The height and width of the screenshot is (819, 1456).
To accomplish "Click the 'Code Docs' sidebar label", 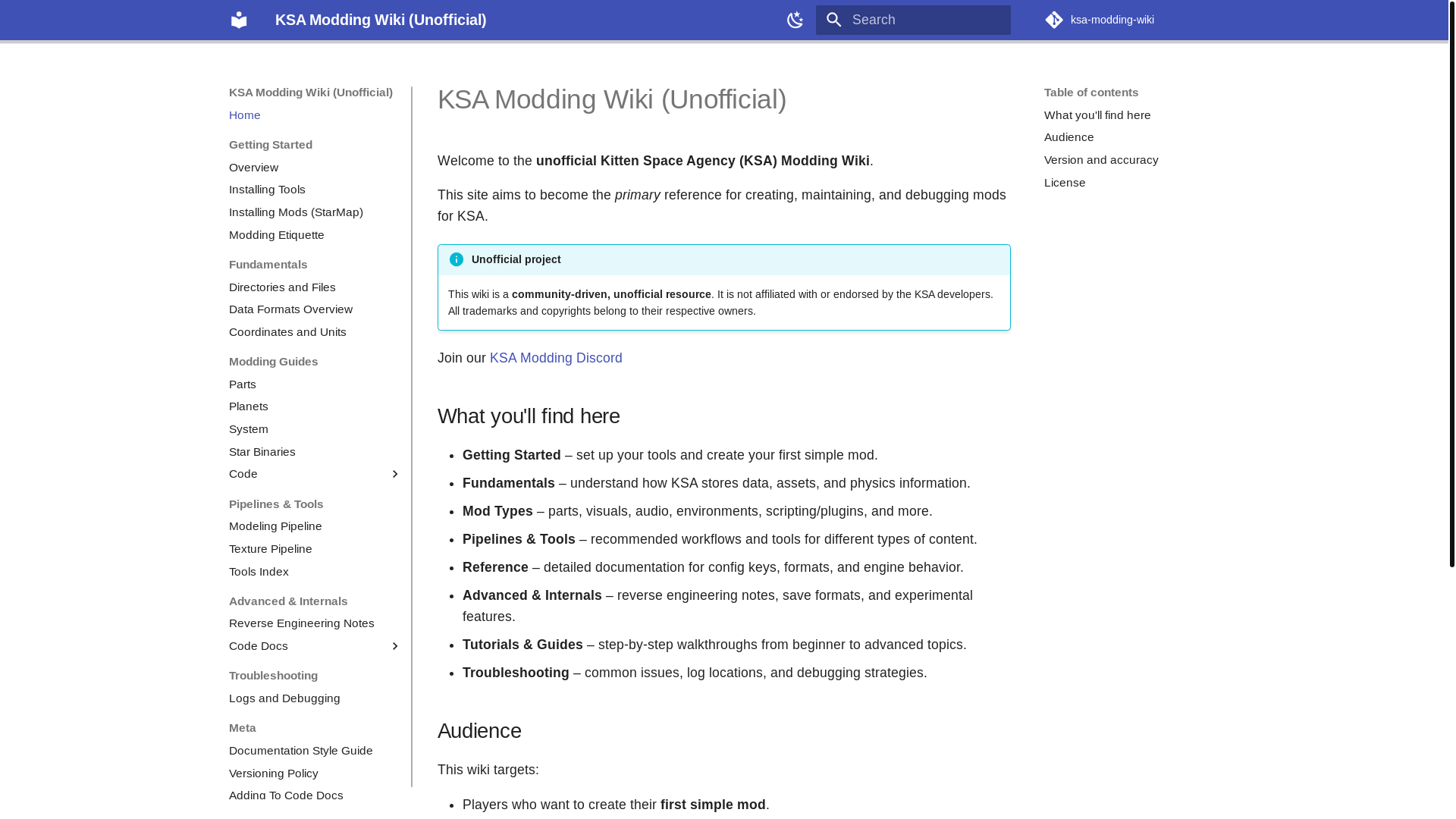I will pyautogui.click(x=259, y=646).
